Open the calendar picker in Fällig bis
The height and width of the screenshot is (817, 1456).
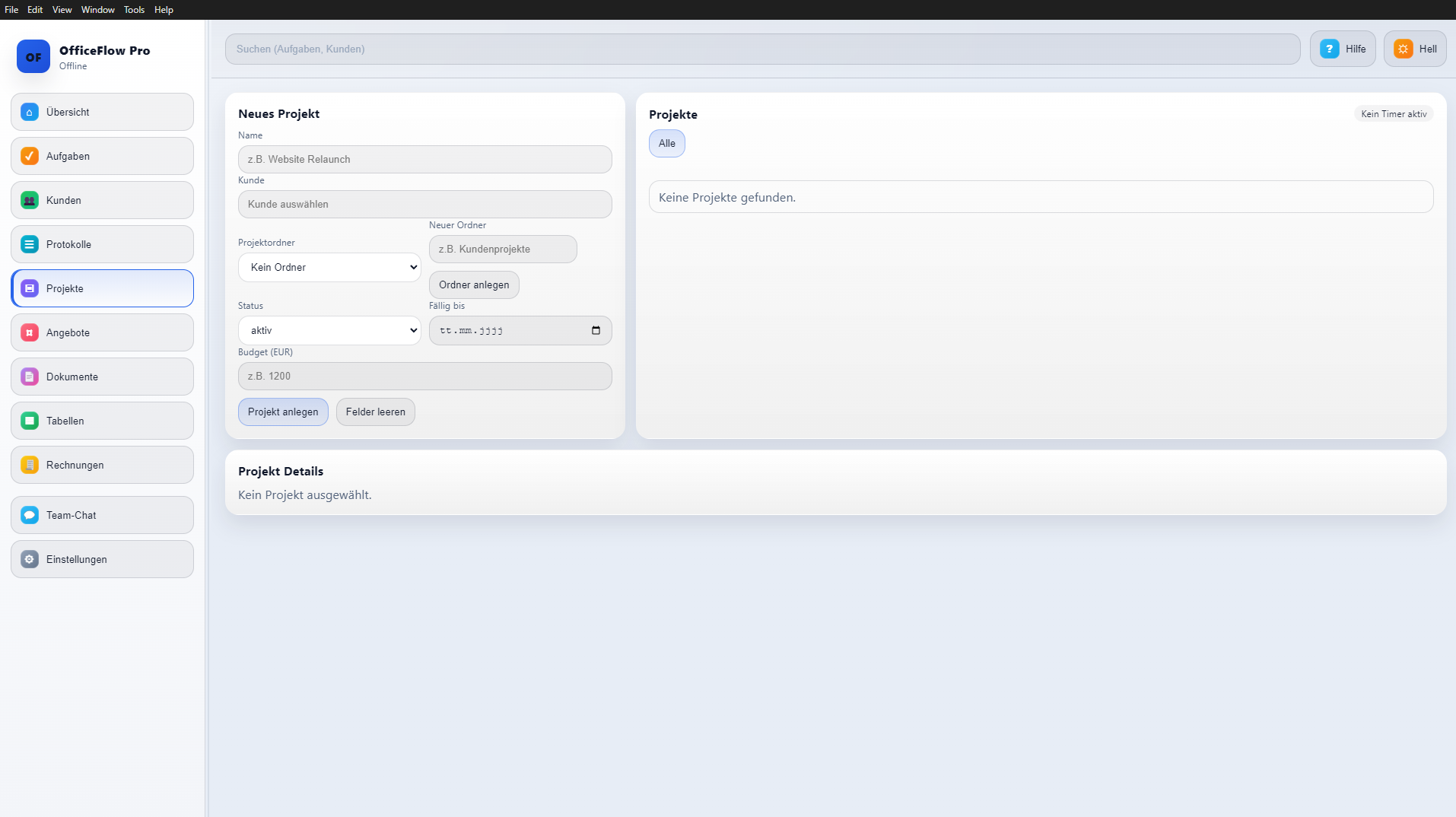[x=596, y=330]
